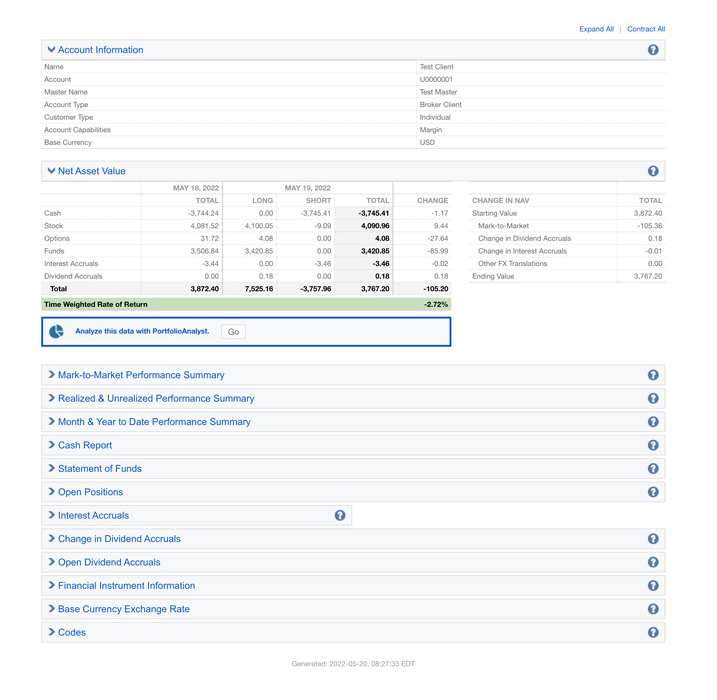Click help icon next to Codes section
This screenshot has width=717, height=700.
coord(653,632)
